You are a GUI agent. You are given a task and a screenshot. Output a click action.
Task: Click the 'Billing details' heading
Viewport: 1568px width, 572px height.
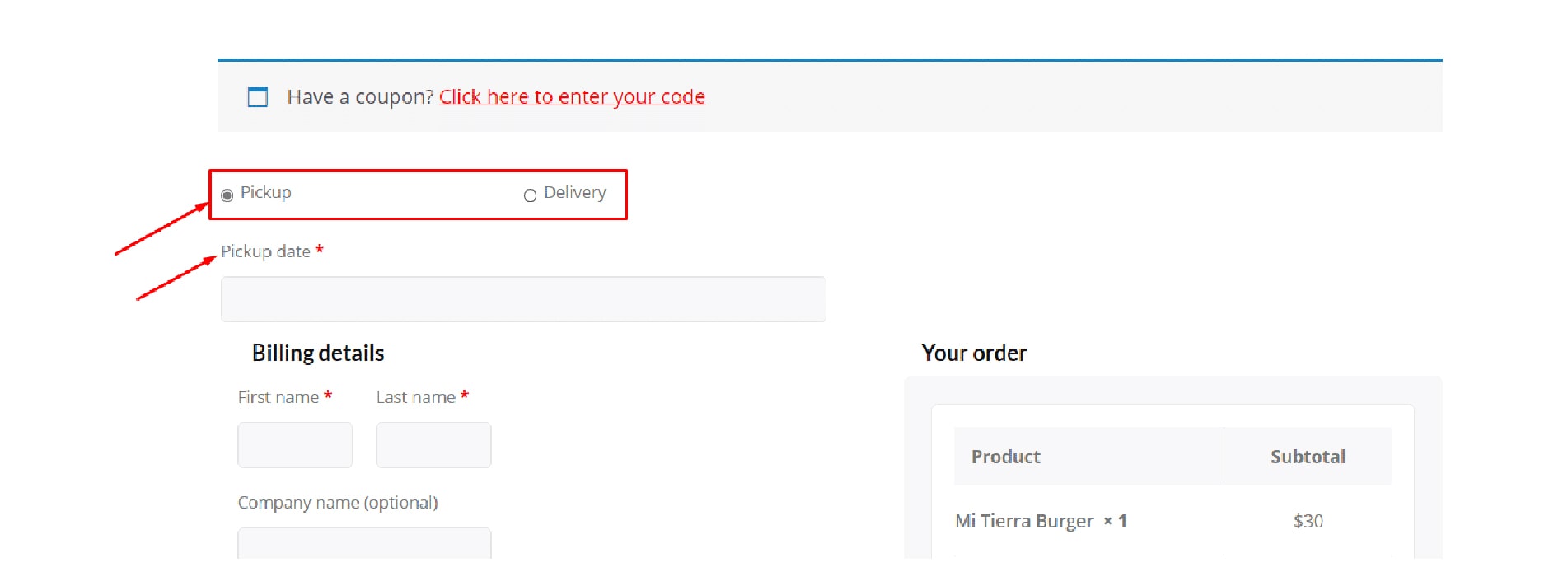click(318, 354)
